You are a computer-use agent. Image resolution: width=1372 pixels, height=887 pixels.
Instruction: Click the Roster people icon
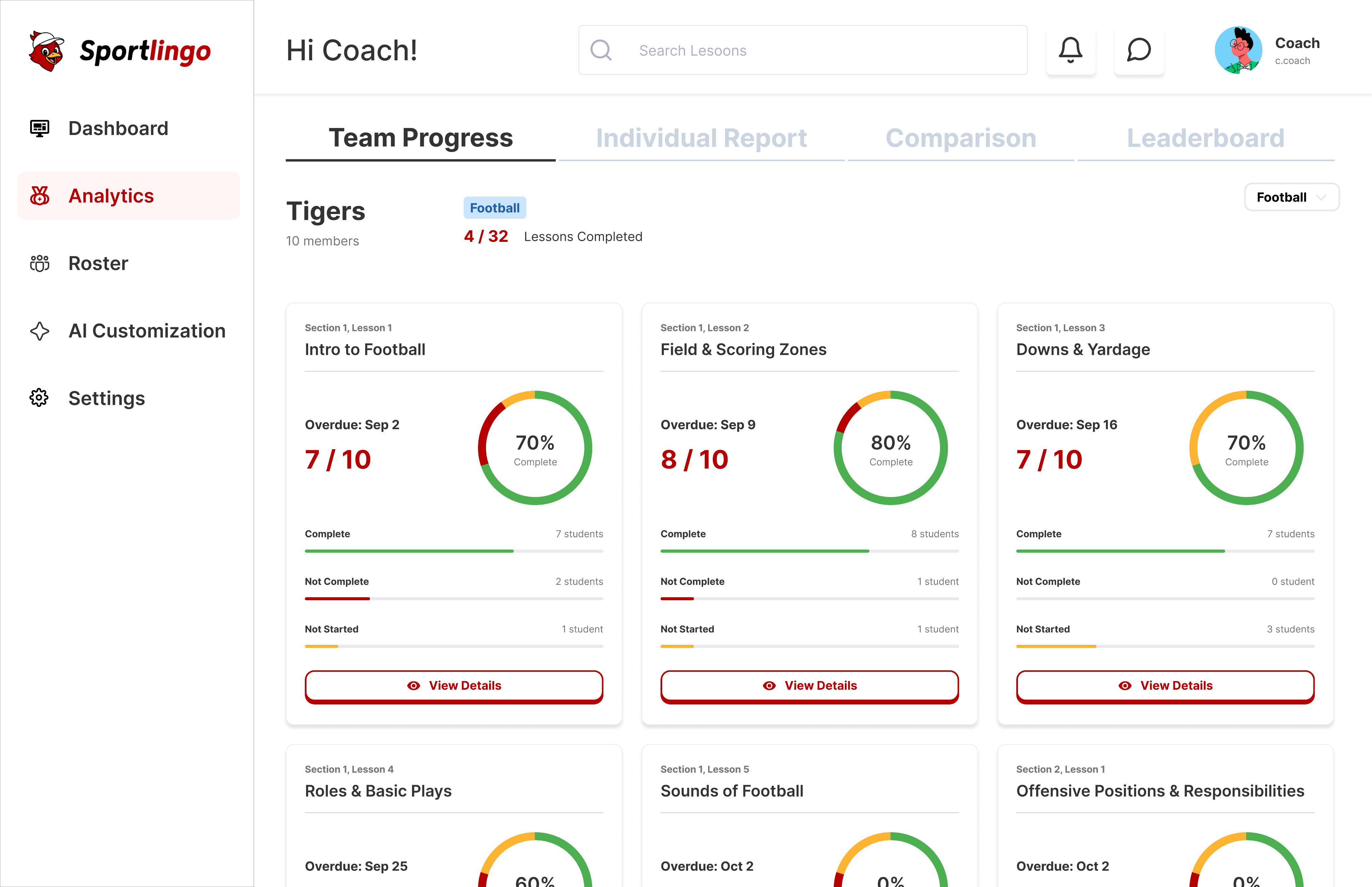coord(40,263)
